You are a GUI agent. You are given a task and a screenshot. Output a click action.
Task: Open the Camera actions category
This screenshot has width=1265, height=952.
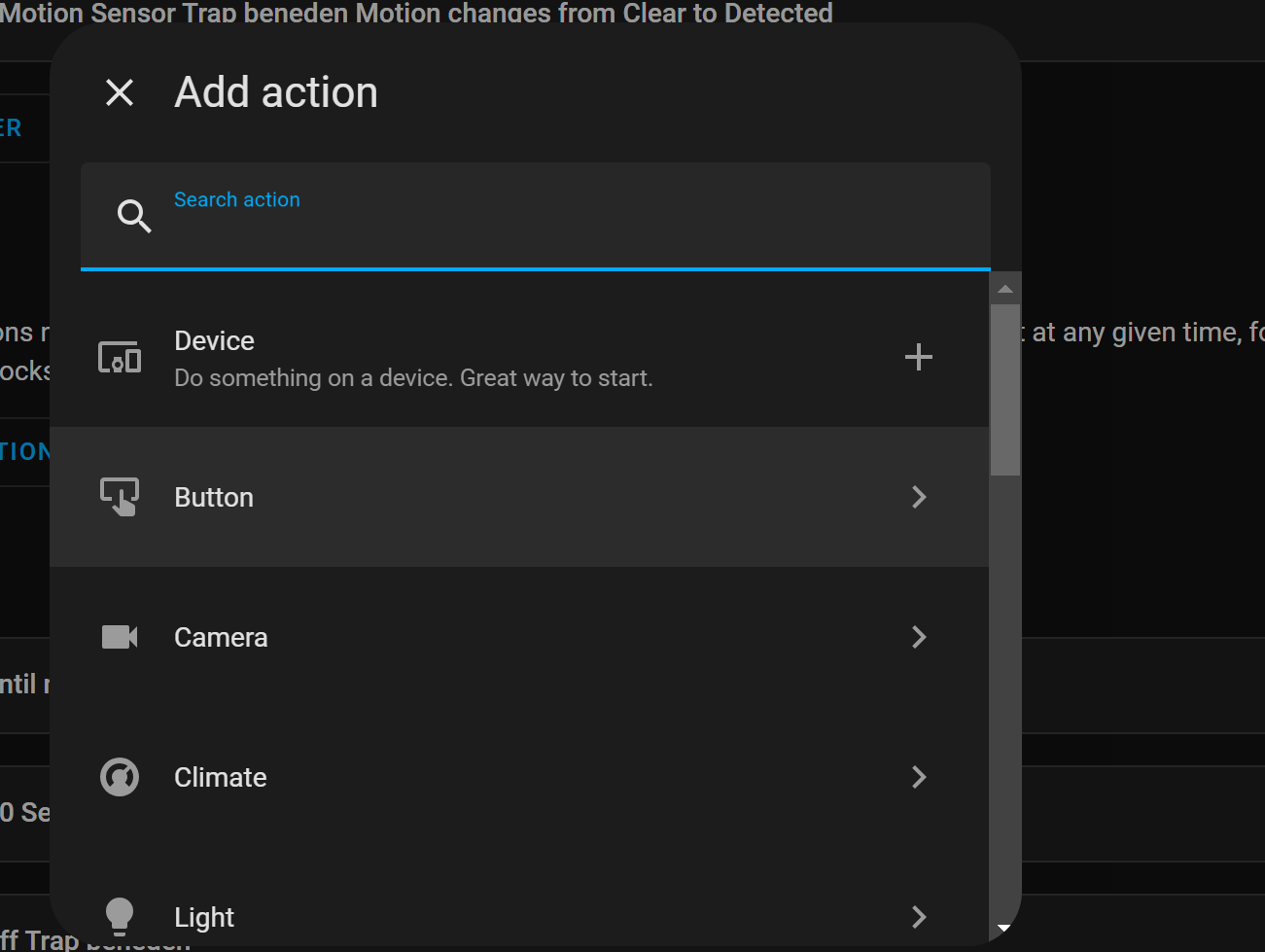pos(221,638)
